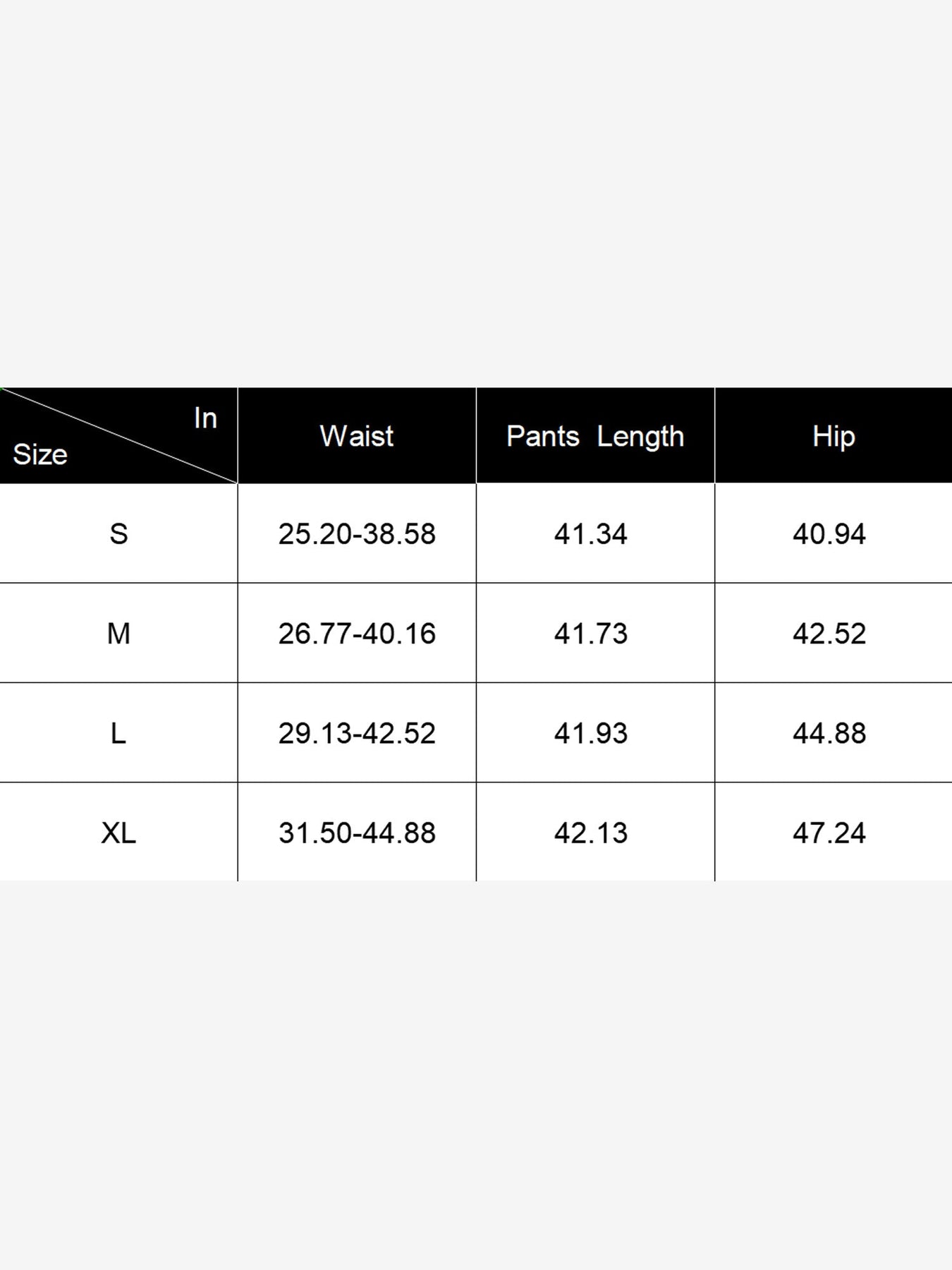Click hip value 42.52
The height and width of the screenshot is (1270, 952).
[x=829, y=633]
